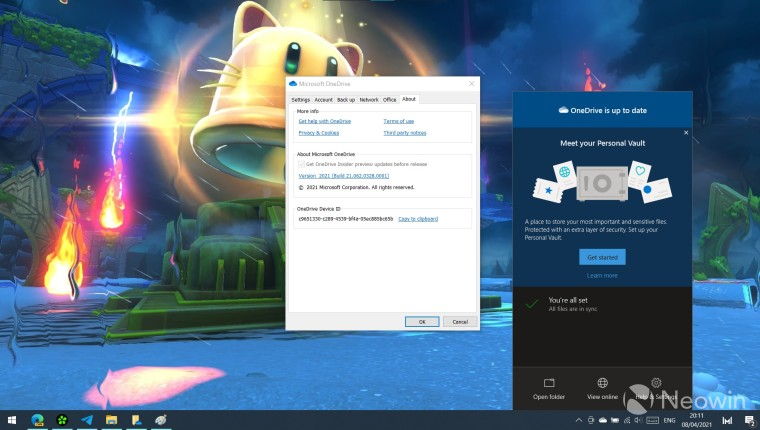Open Get help with OneDrive link
Screen dimensions: 760x430
pyautogui.click(x=325, y=121)
